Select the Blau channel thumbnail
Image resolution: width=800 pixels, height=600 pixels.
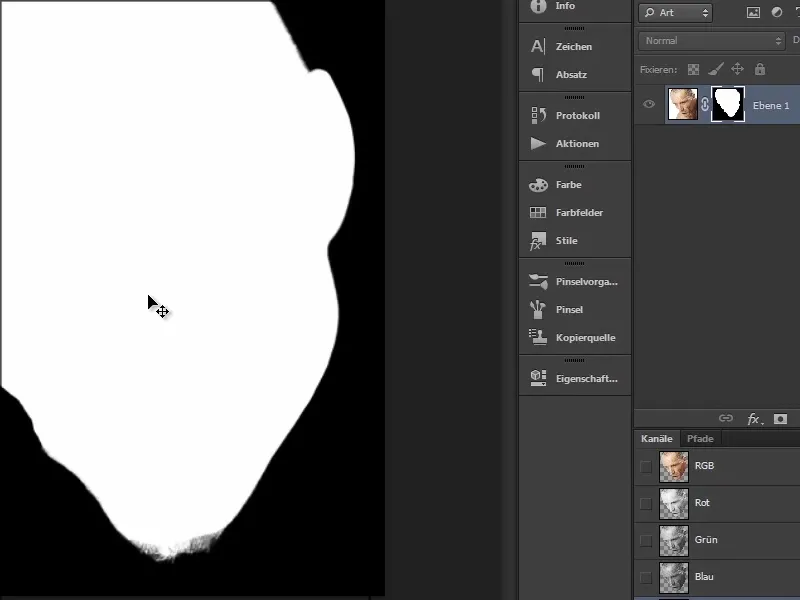coord(674,578)
